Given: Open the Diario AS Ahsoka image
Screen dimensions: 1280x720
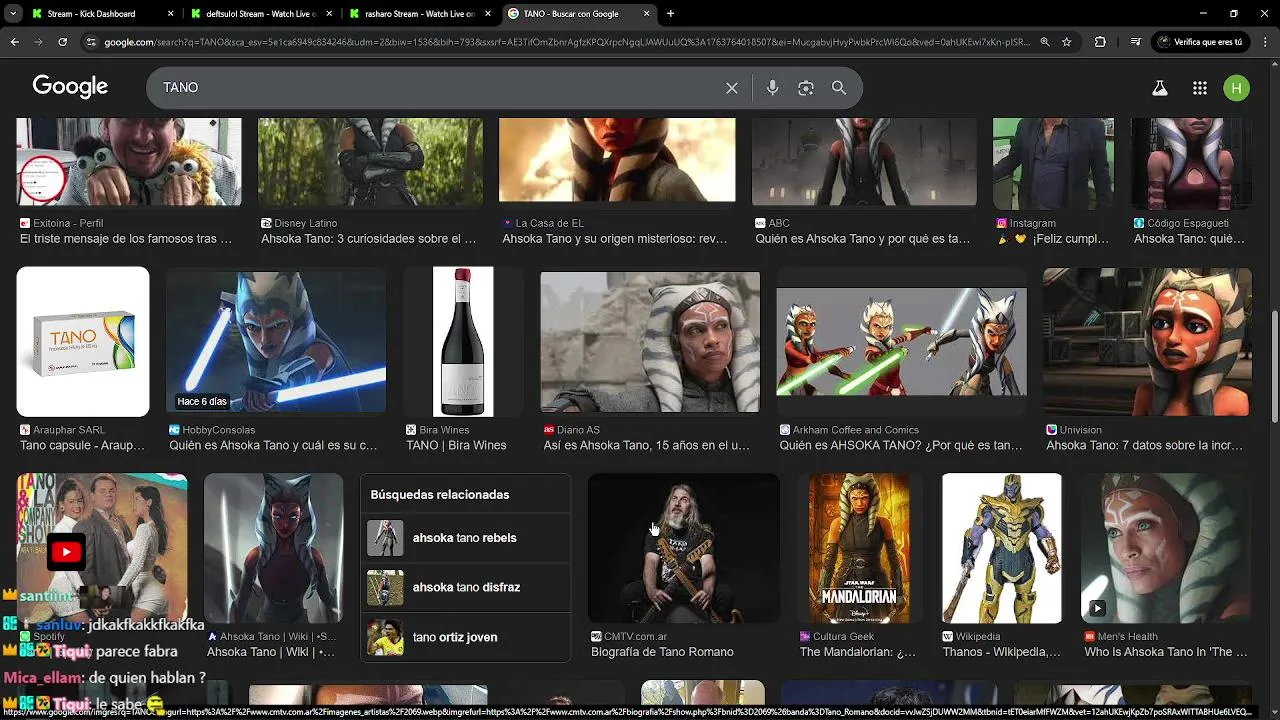Looking at the screenshot, I should 650,342.
